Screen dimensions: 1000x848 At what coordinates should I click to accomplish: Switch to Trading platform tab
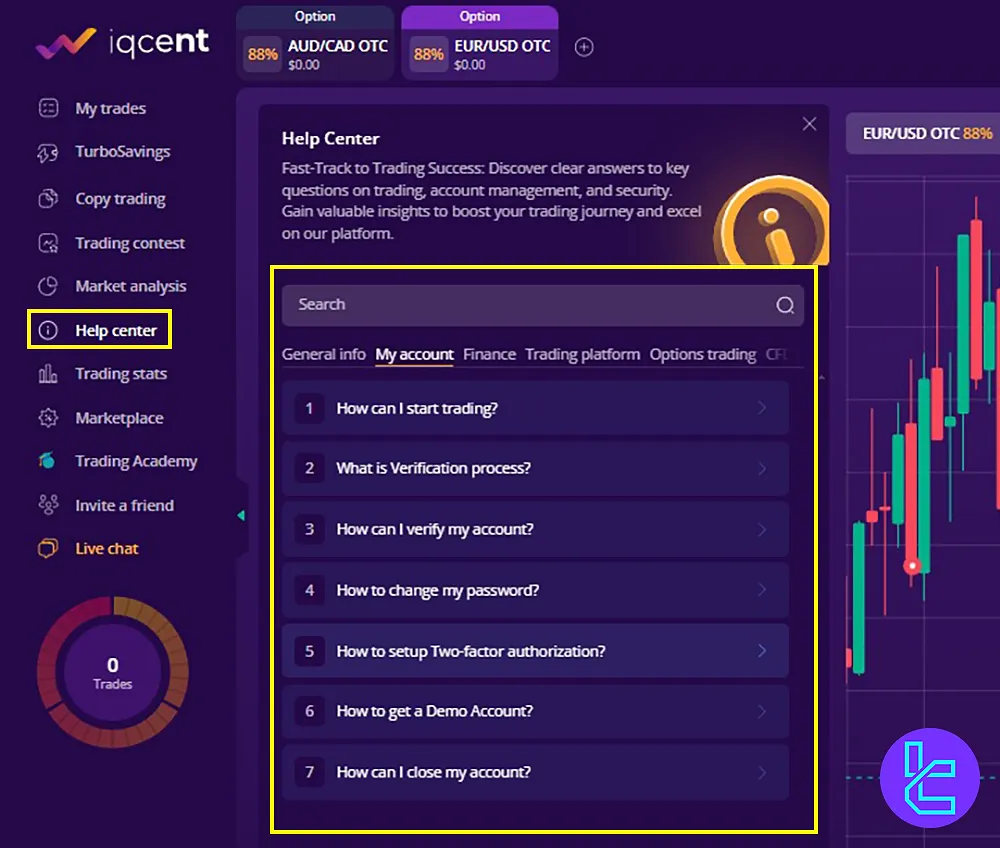(582, 355)
